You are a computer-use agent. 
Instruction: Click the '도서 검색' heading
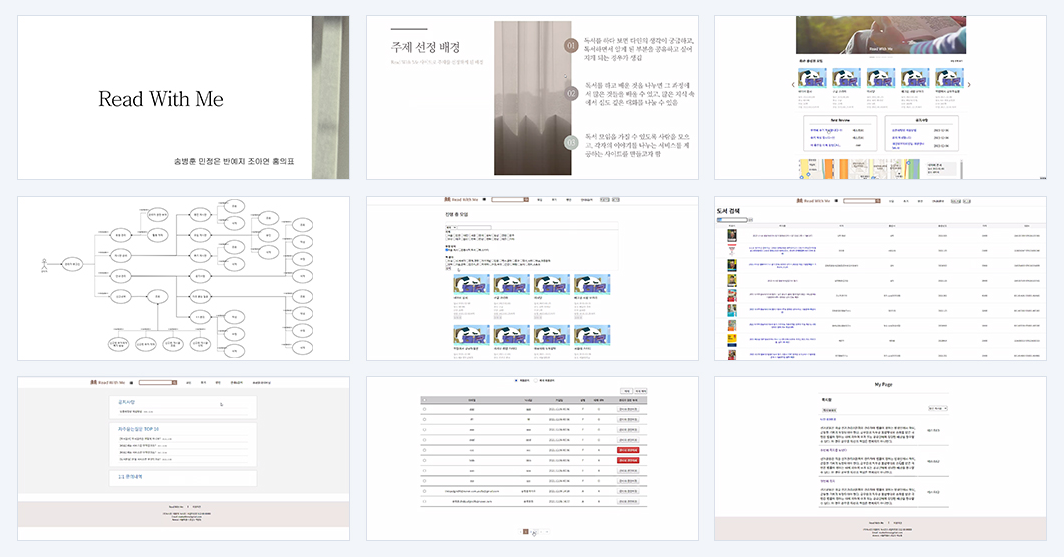click(728, 211)
